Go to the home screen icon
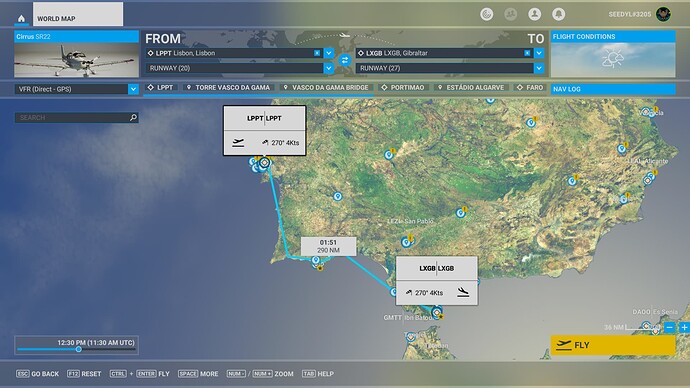690x388 pixels. coord(21,18)
